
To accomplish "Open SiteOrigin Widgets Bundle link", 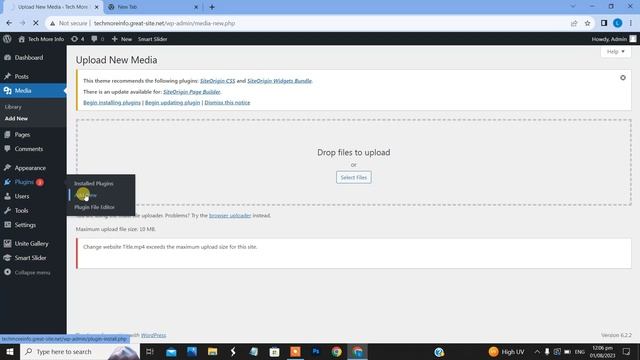I will click(x=280, y=81).
